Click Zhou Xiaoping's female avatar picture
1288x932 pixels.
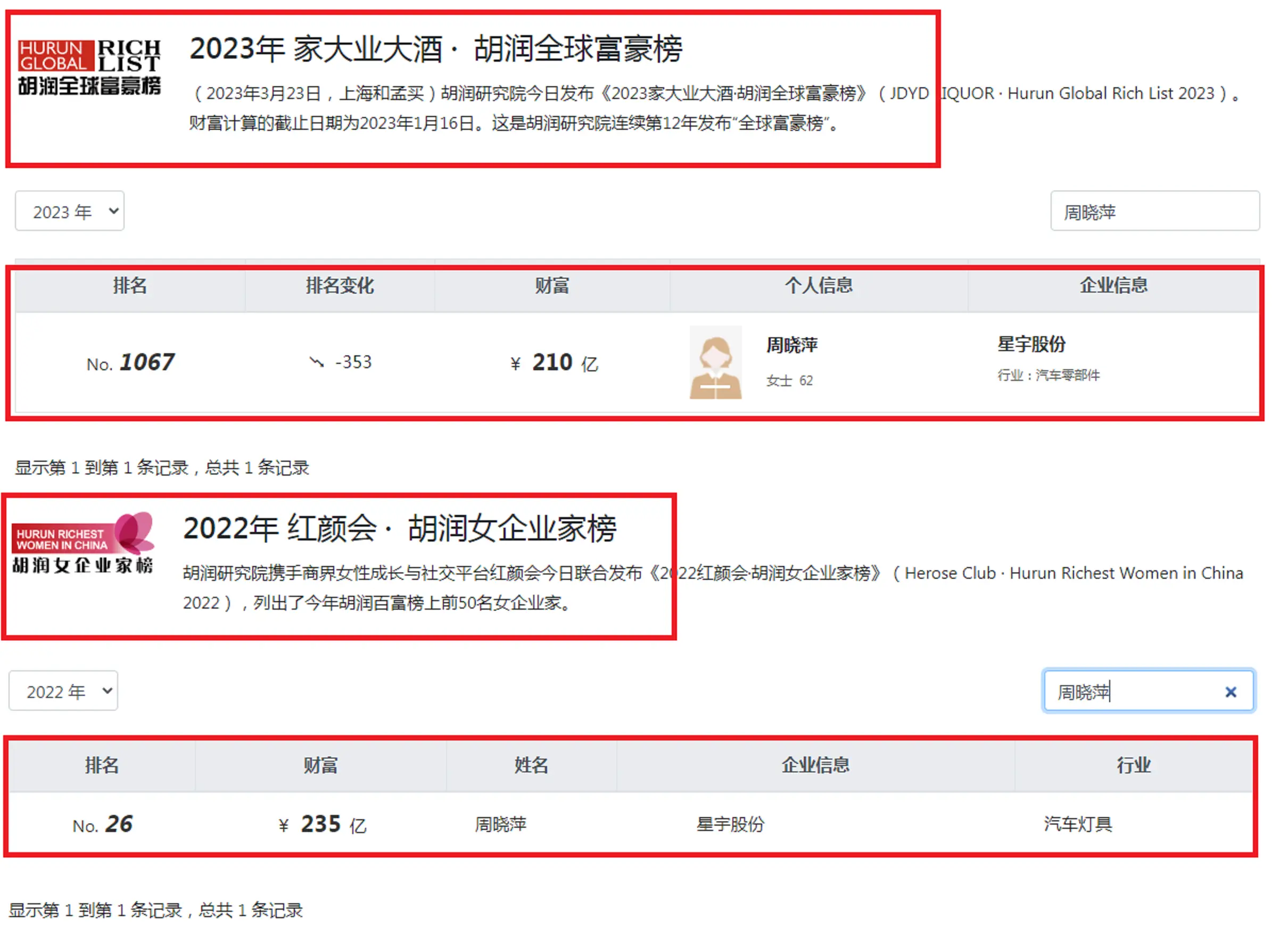coord(716,363)
